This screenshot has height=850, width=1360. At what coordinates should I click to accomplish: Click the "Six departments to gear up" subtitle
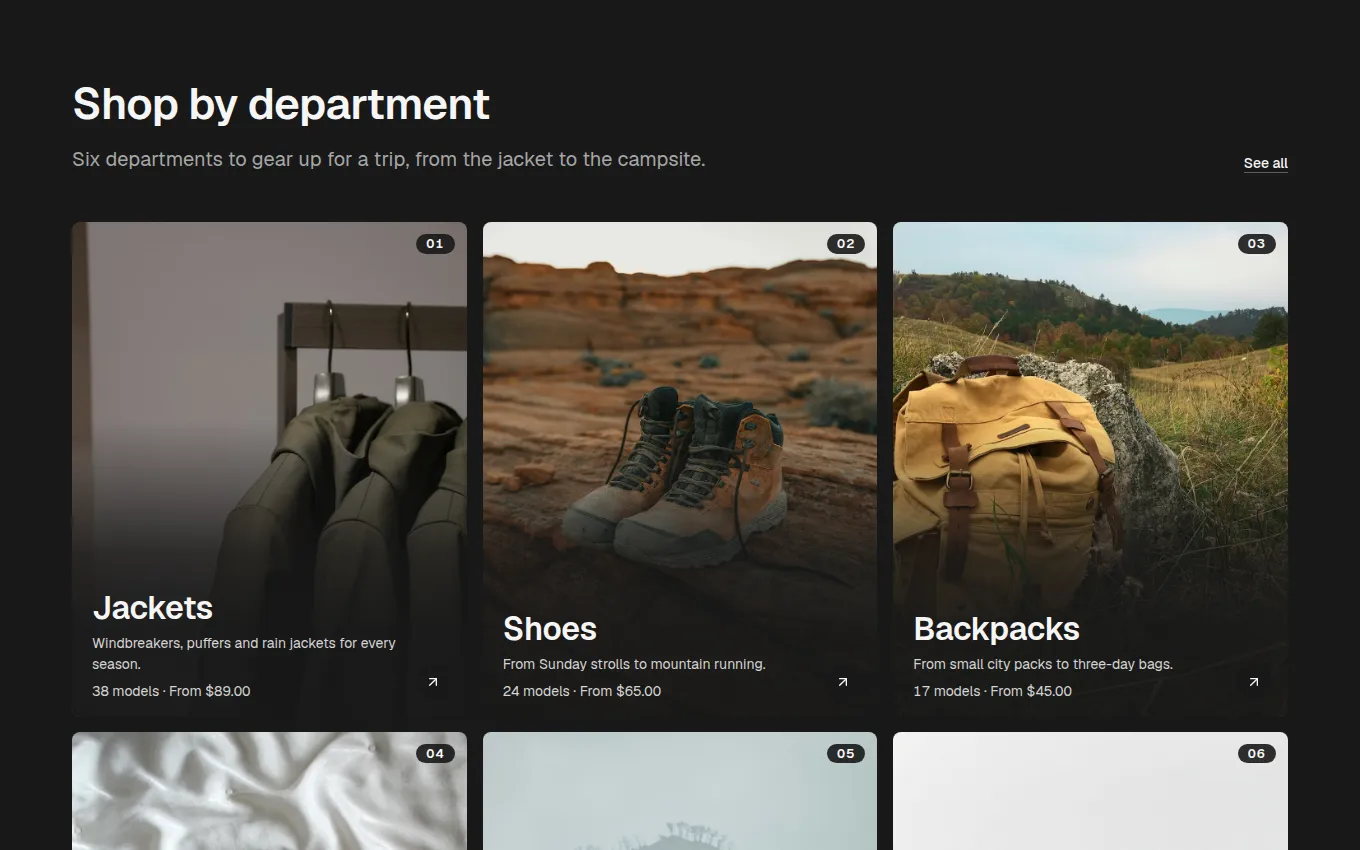pyautogui.click(x=389, y=159)
